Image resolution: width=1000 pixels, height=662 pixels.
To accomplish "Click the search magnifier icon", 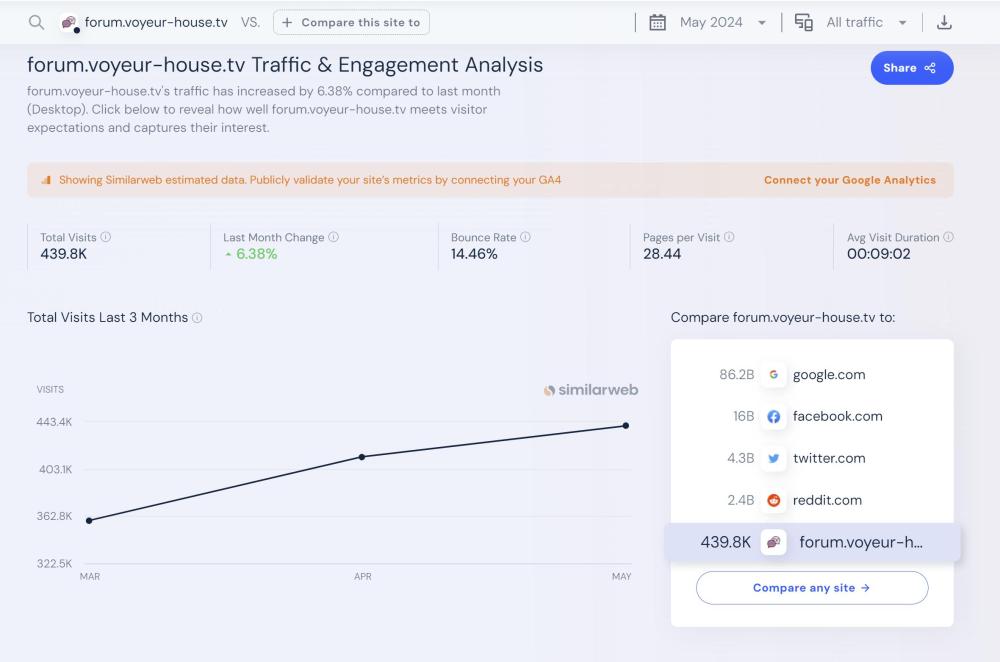I will pos(36,22).
